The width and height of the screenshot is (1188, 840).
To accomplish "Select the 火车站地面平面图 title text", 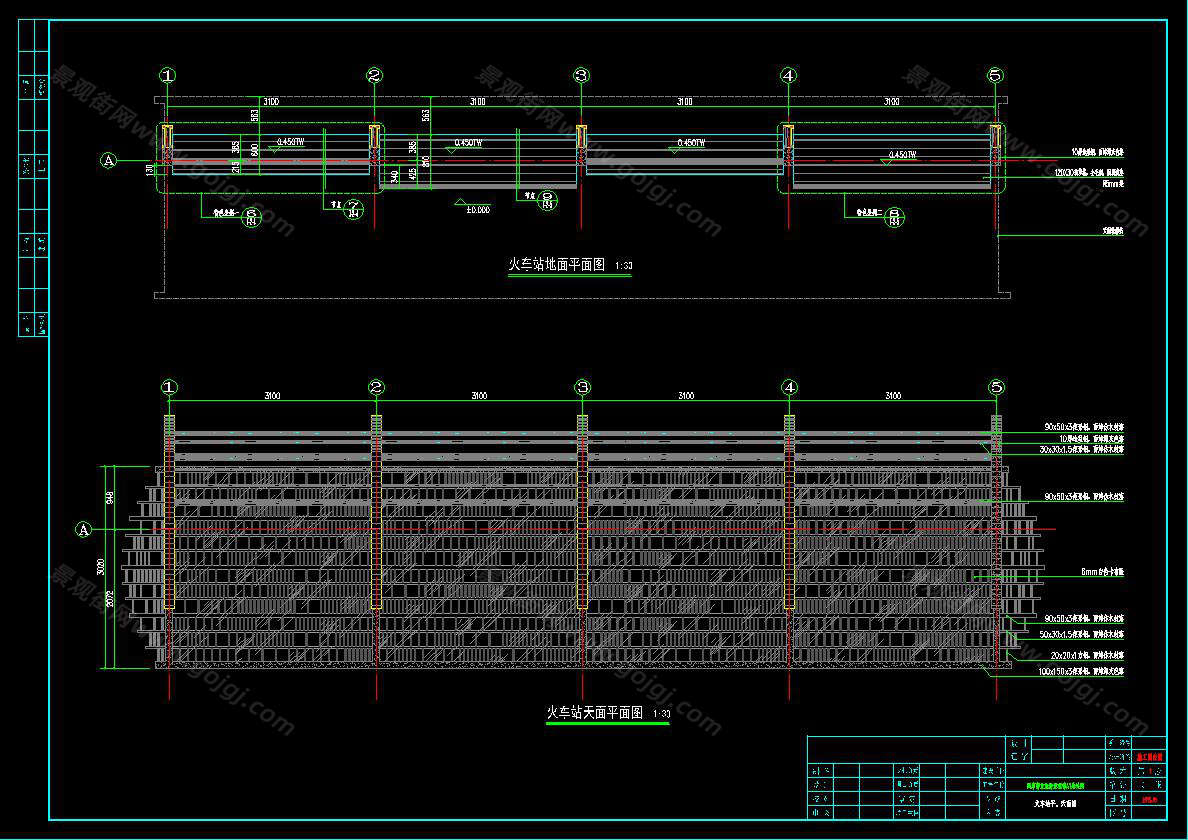I will 557,265.
